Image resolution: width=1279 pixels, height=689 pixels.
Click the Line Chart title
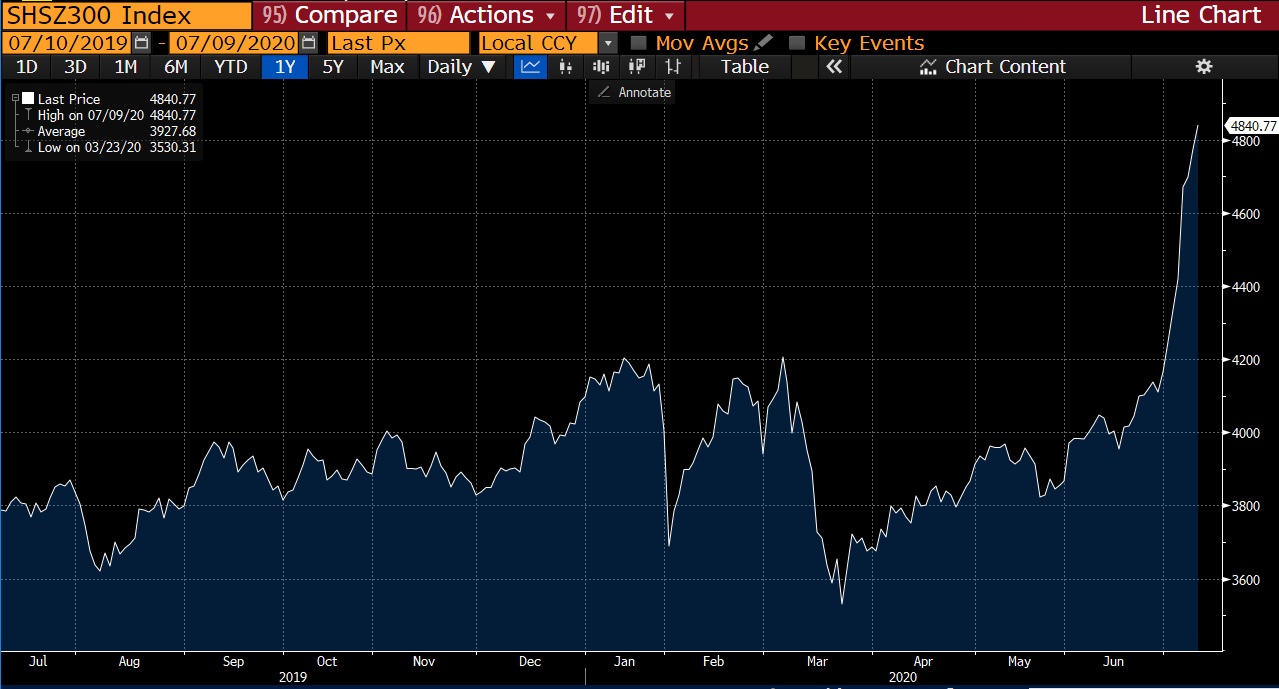[x=1201, y=15]
